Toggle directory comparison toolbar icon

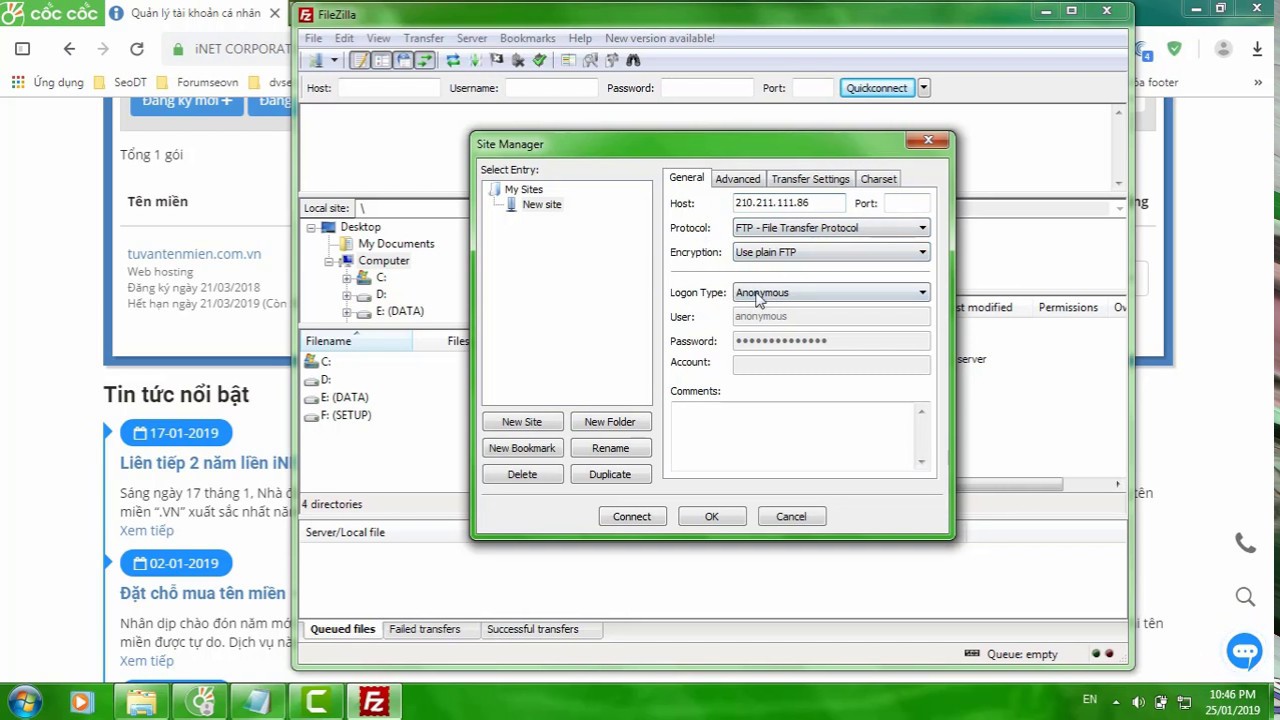(x=590, y=61)
